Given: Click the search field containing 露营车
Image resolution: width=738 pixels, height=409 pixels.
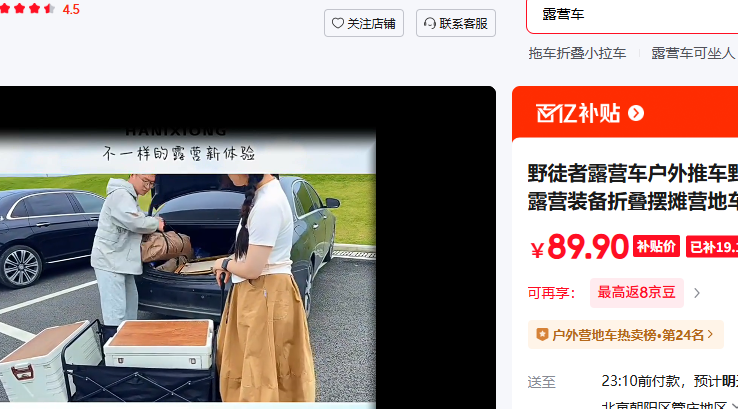Looking at the screenshot, I should [x=632, y=16].
